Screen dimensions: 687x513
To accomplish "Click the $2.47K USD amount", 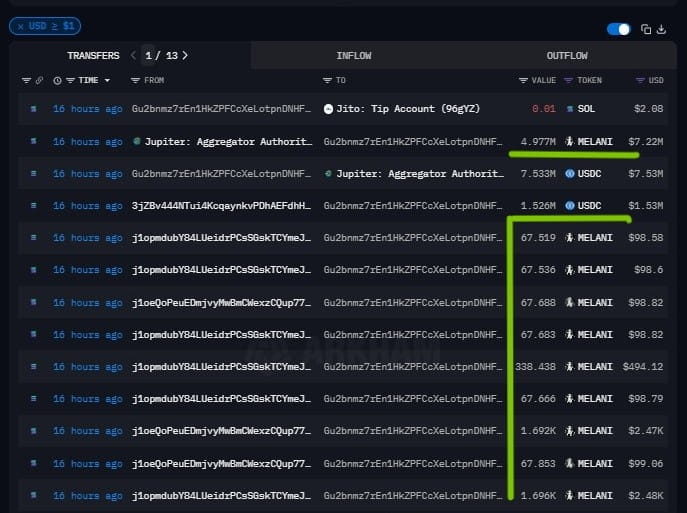I will point(645,431).
